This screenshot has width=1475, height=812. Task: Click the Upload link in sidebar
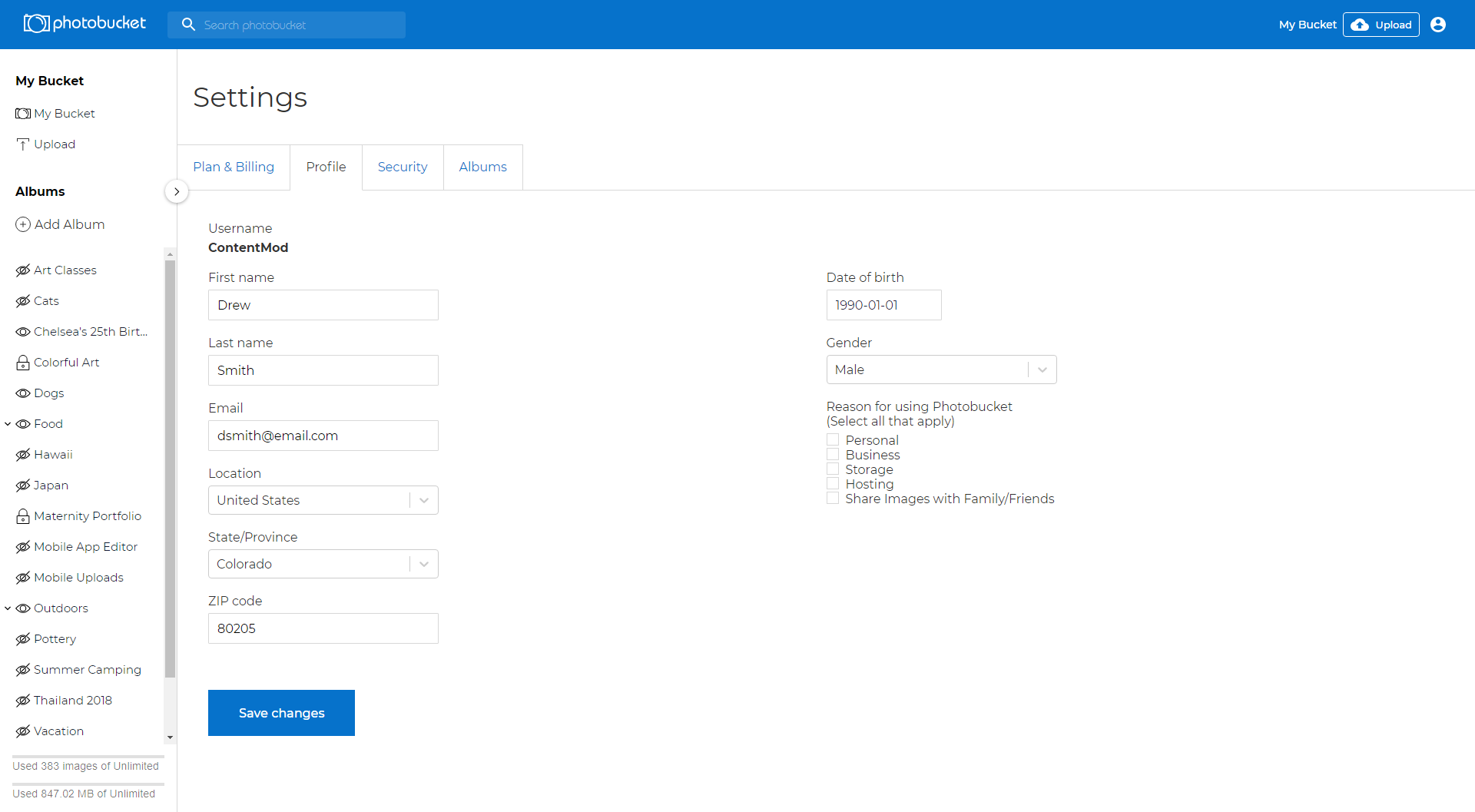pyautogui.click(x=55, y=144)
